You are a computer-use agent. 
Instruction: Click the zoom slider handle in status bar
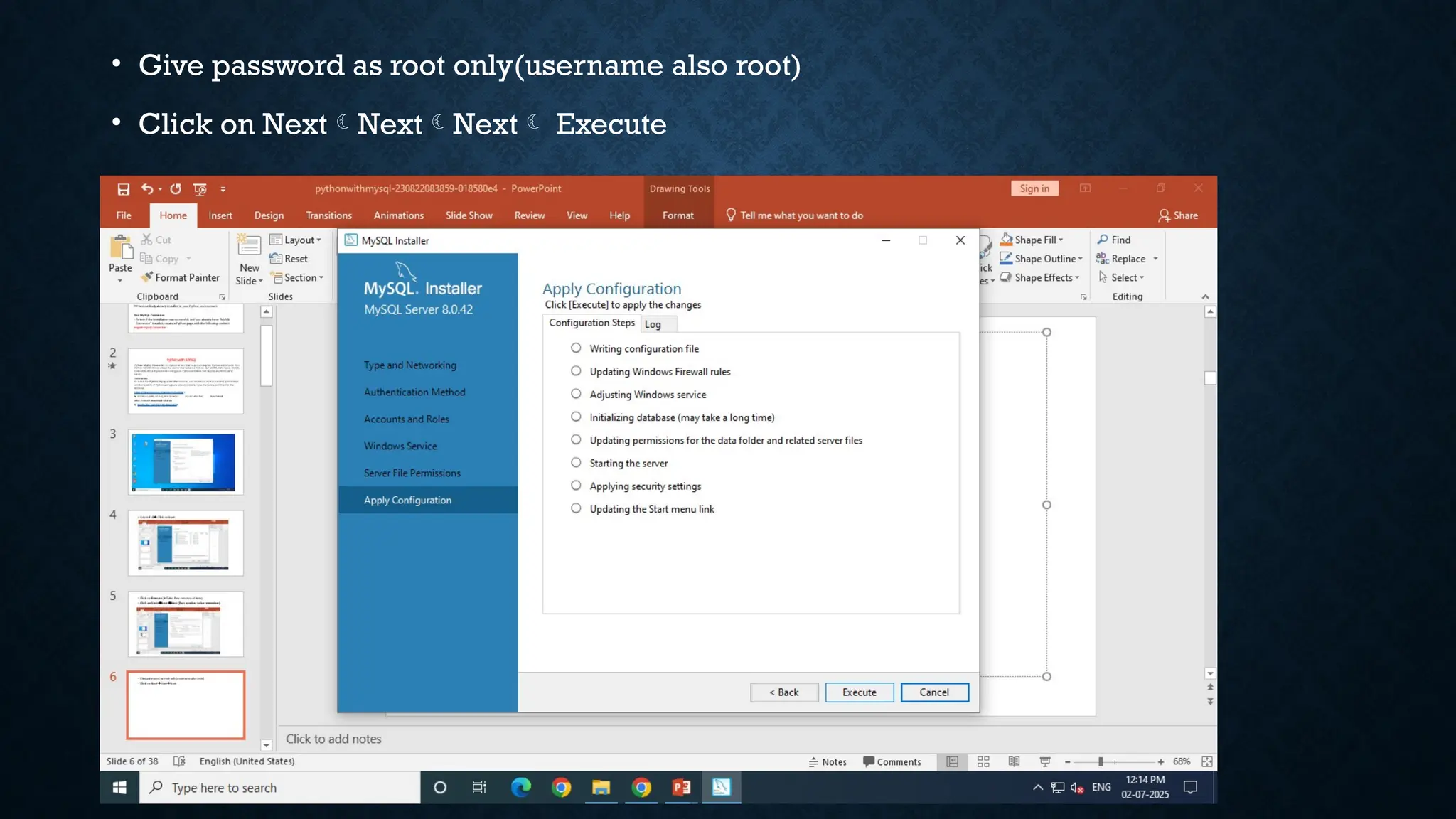pyautogui.click(x=1101, y=761)
